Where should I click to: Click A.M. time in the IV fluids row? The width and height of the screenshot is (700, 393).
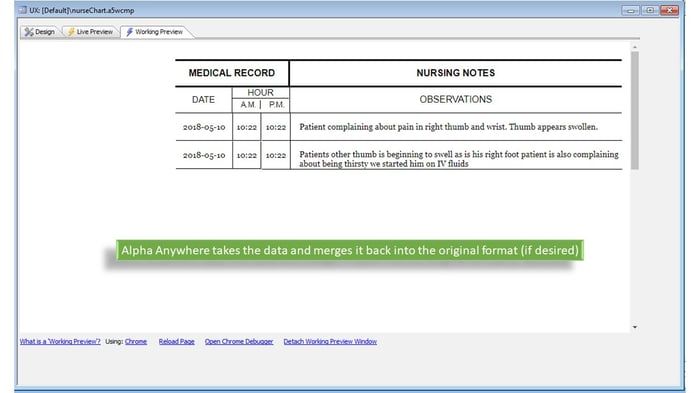[x=246, y=155]
